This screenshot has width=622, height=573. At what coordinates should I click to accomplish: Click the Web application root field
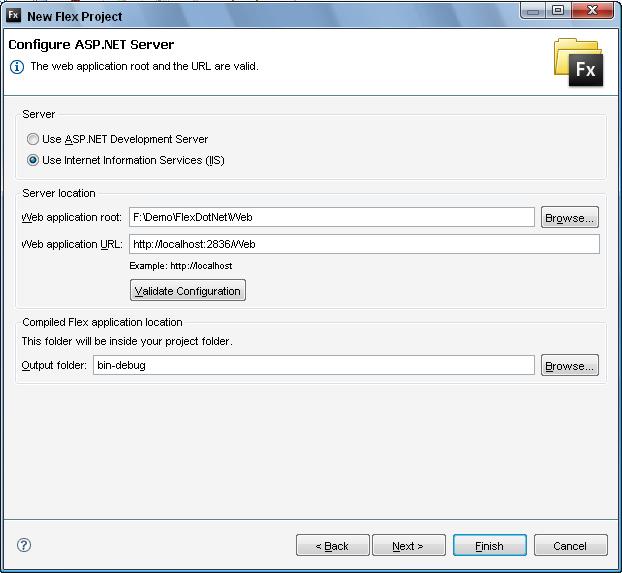click(x=331, y=217)
